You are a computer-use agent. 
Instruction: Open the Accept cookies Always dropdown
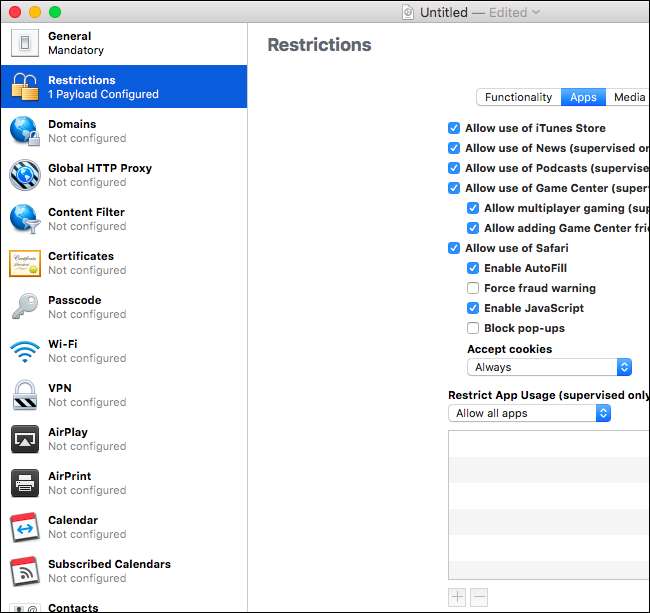[x=549, y=367]
